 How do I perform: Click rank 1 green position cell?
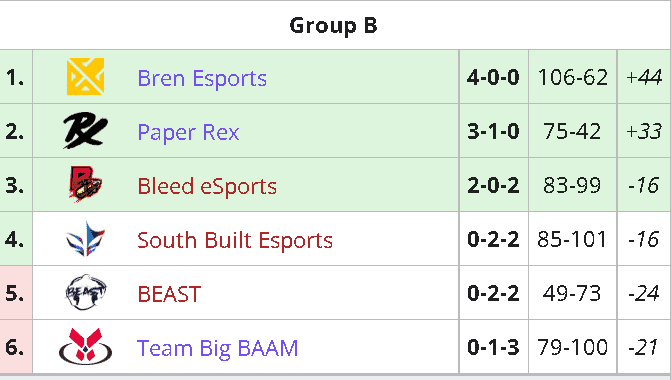click(16, 77)
